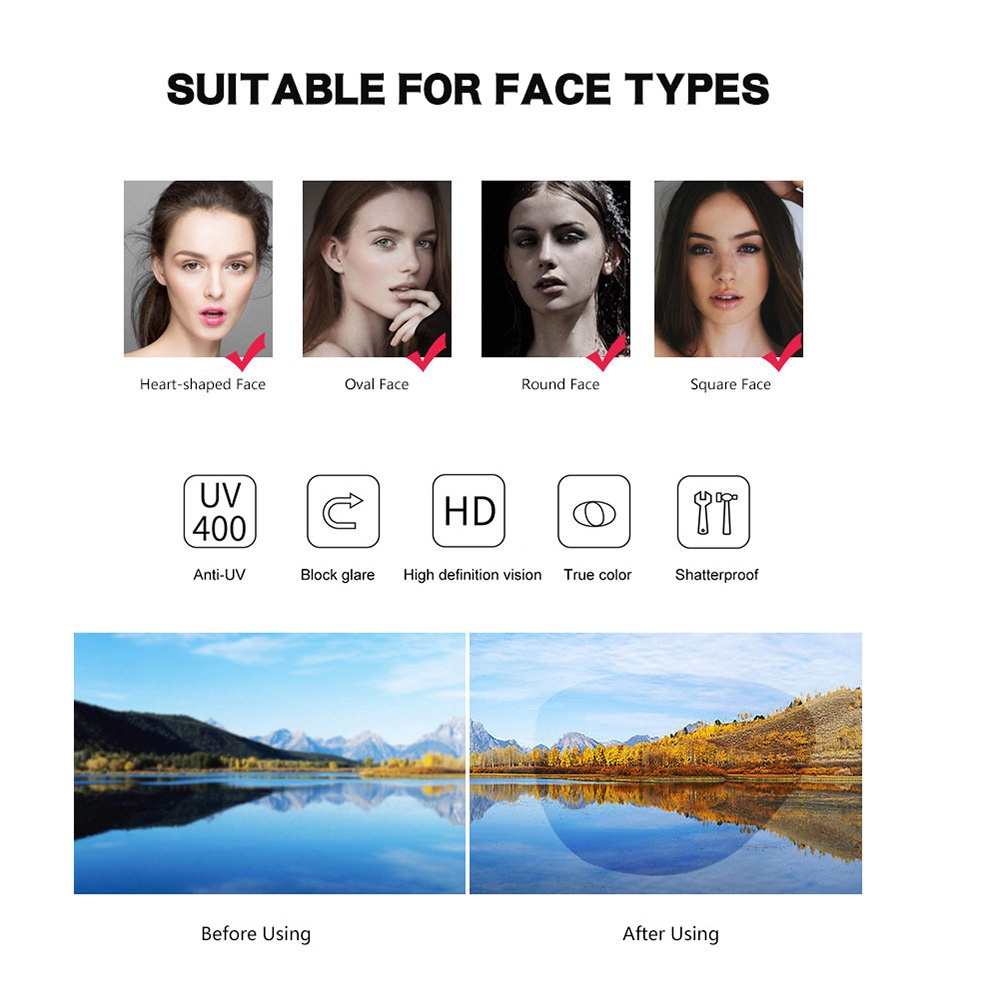
Task: Click the Suitable For Face Types heading
Action: (x=468, y=89)
